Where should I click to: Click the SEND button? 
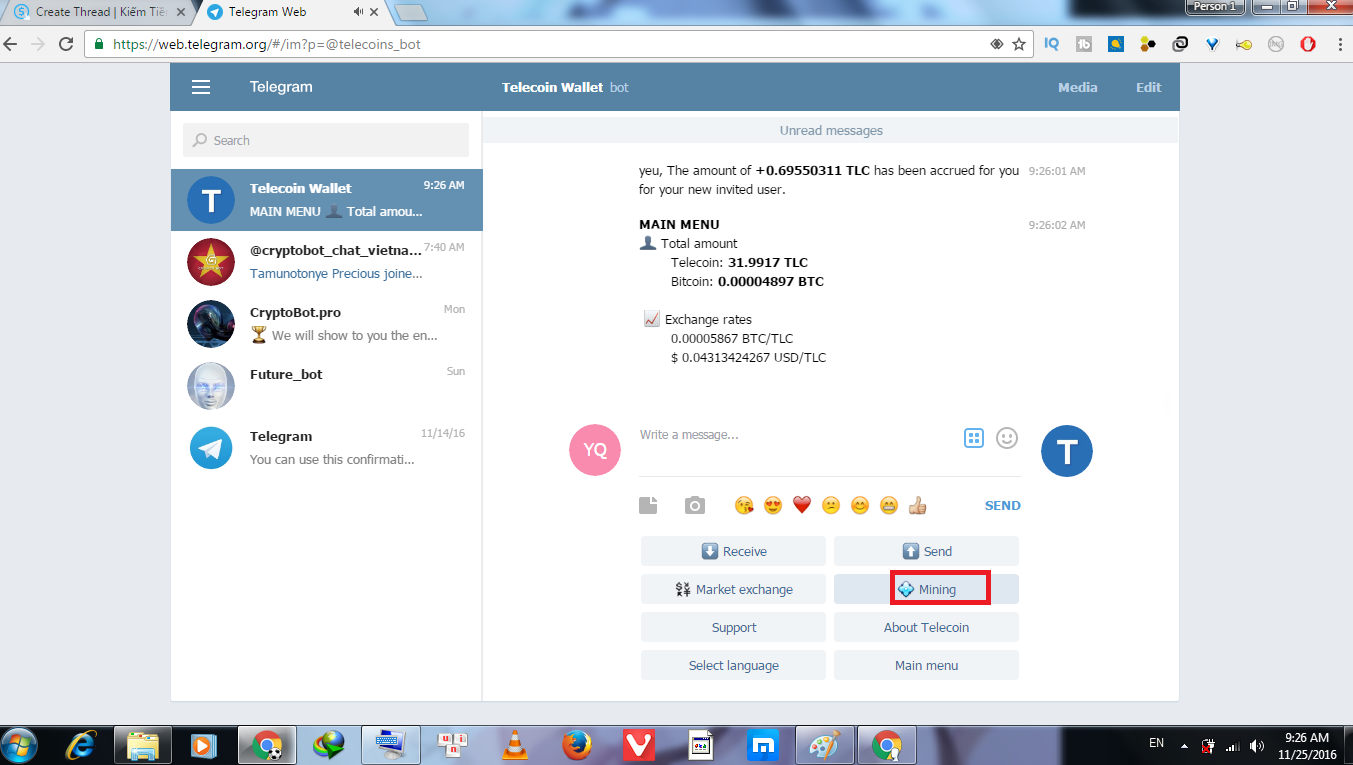click(1003, 506)
